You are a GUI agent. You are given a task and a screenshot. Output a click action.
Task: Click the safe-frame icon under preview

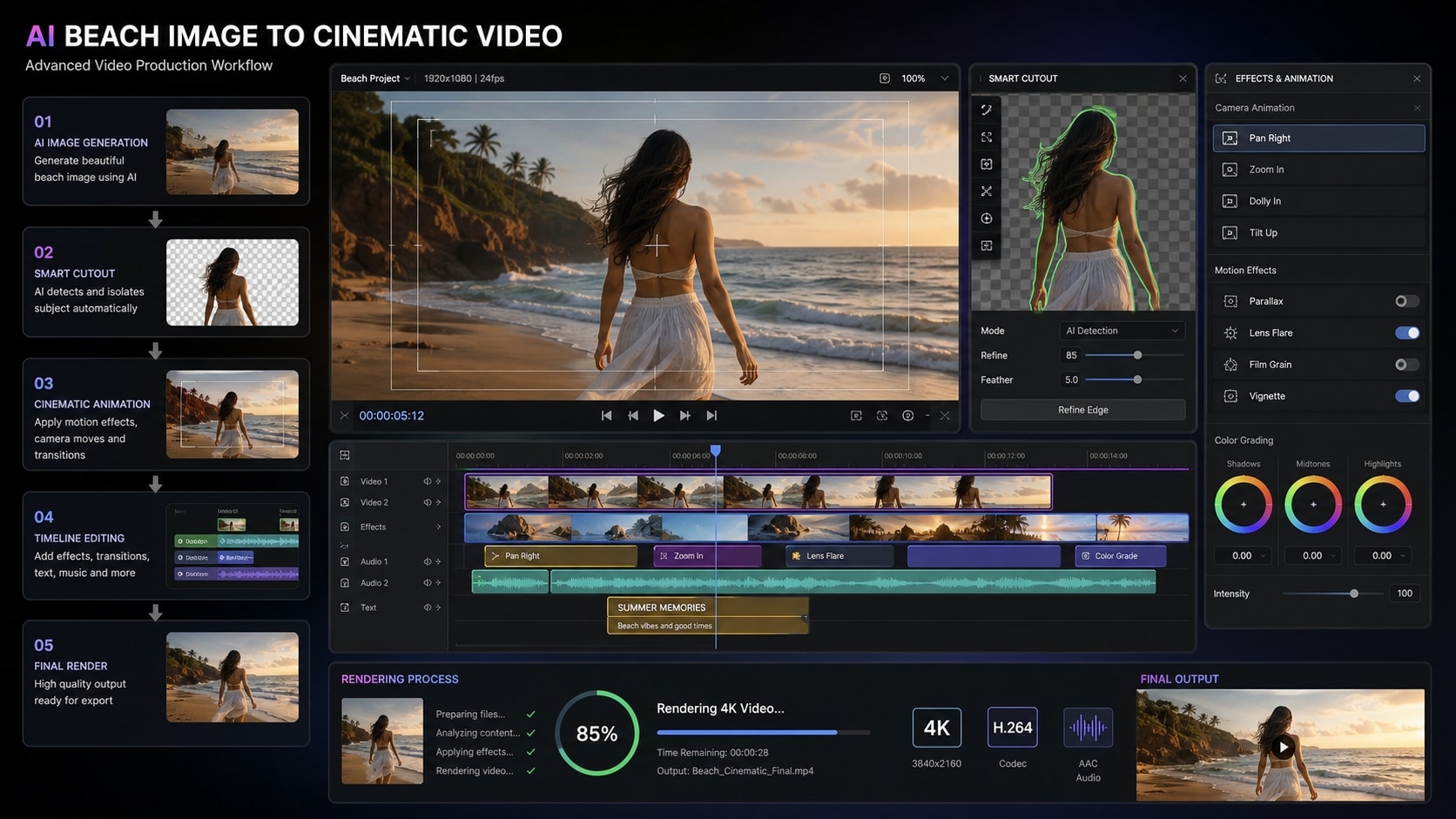pyautogui.click(x=856, y=416)
